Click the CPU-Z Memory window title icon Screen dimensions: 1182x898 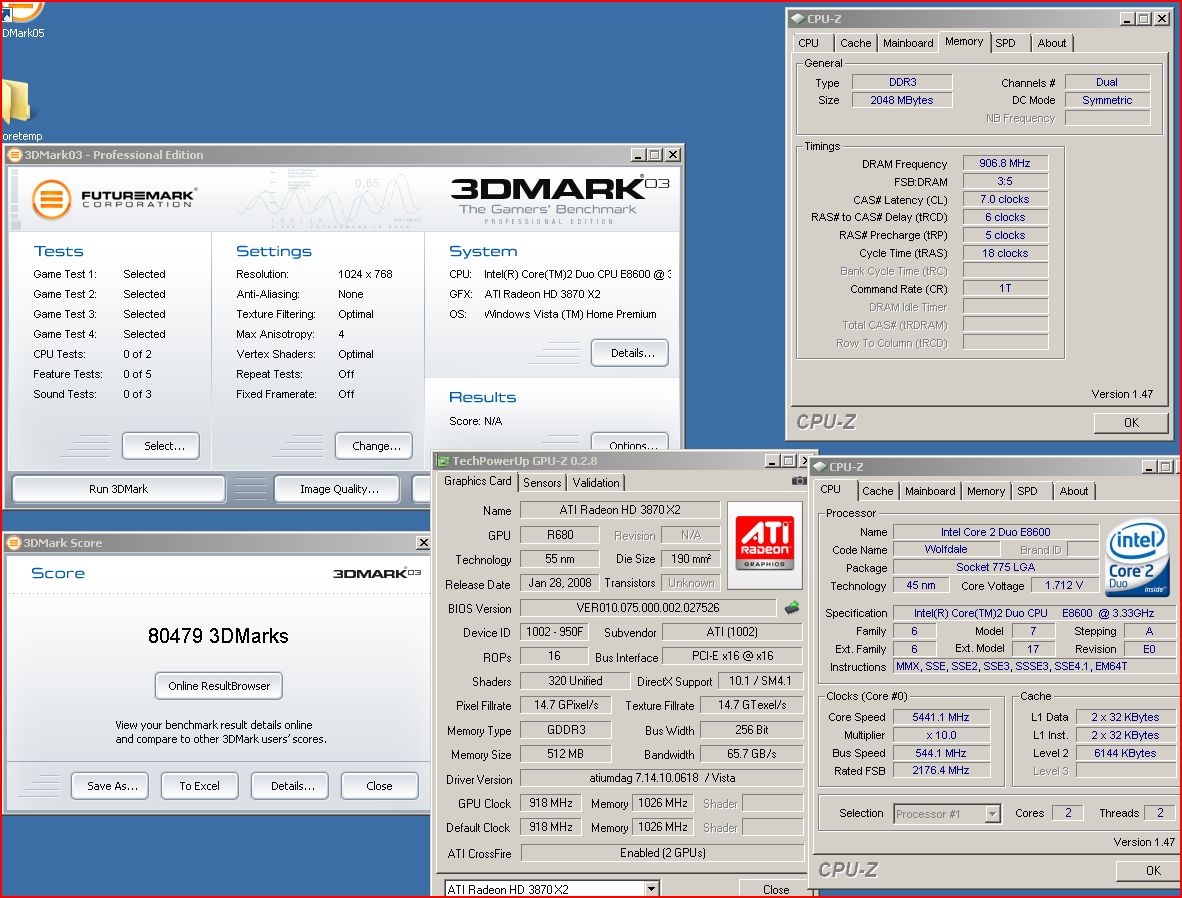pos(797,19)
